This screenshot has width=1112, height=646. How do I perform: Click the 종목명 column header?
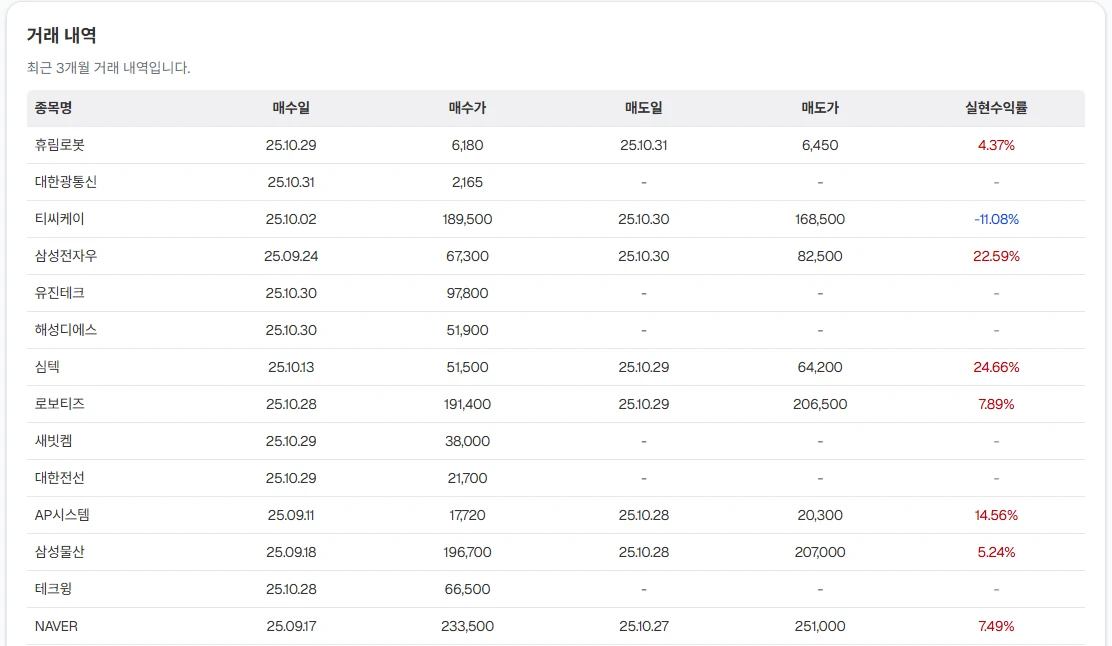pyautogui.click(x=53, y=108)
